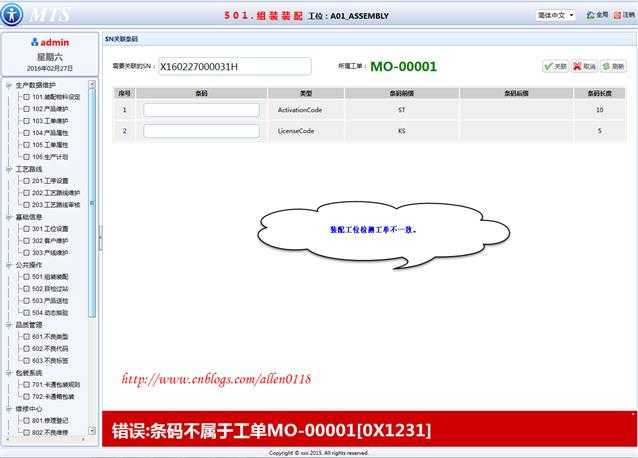
Task: Click sidebar scrollbar down arrow
Action: [x=92, y=430]
